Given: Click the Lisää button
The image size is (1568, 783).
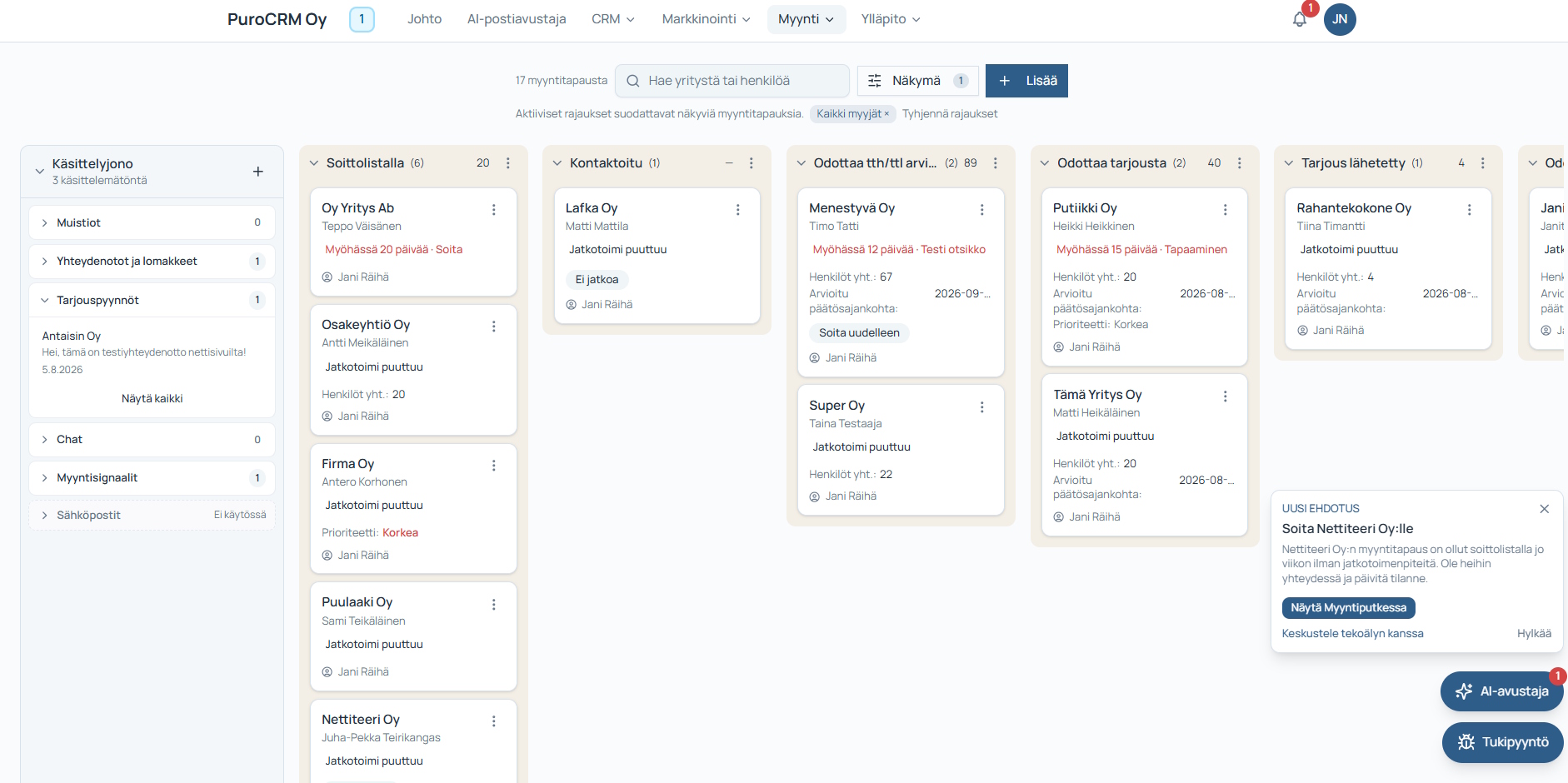Looking at the screenshot, I should [x=1026, y=81].
